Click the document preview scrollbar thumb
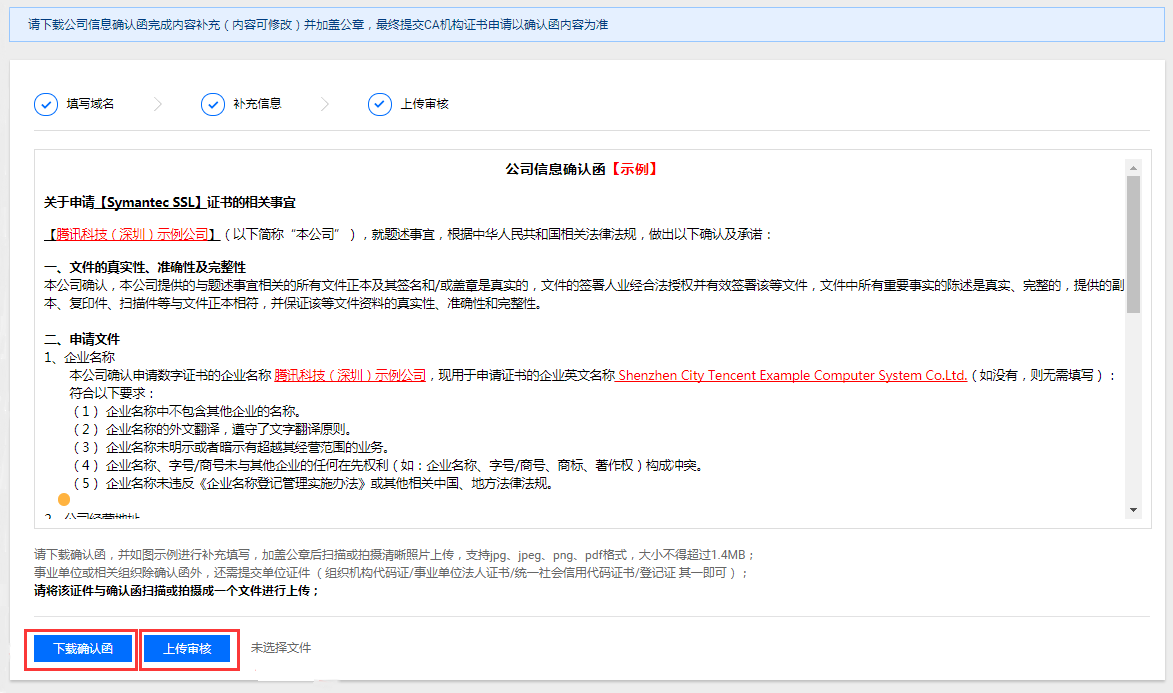Image resolution: width=1173 pixels, height=693 pixels. pos(1133,245)
